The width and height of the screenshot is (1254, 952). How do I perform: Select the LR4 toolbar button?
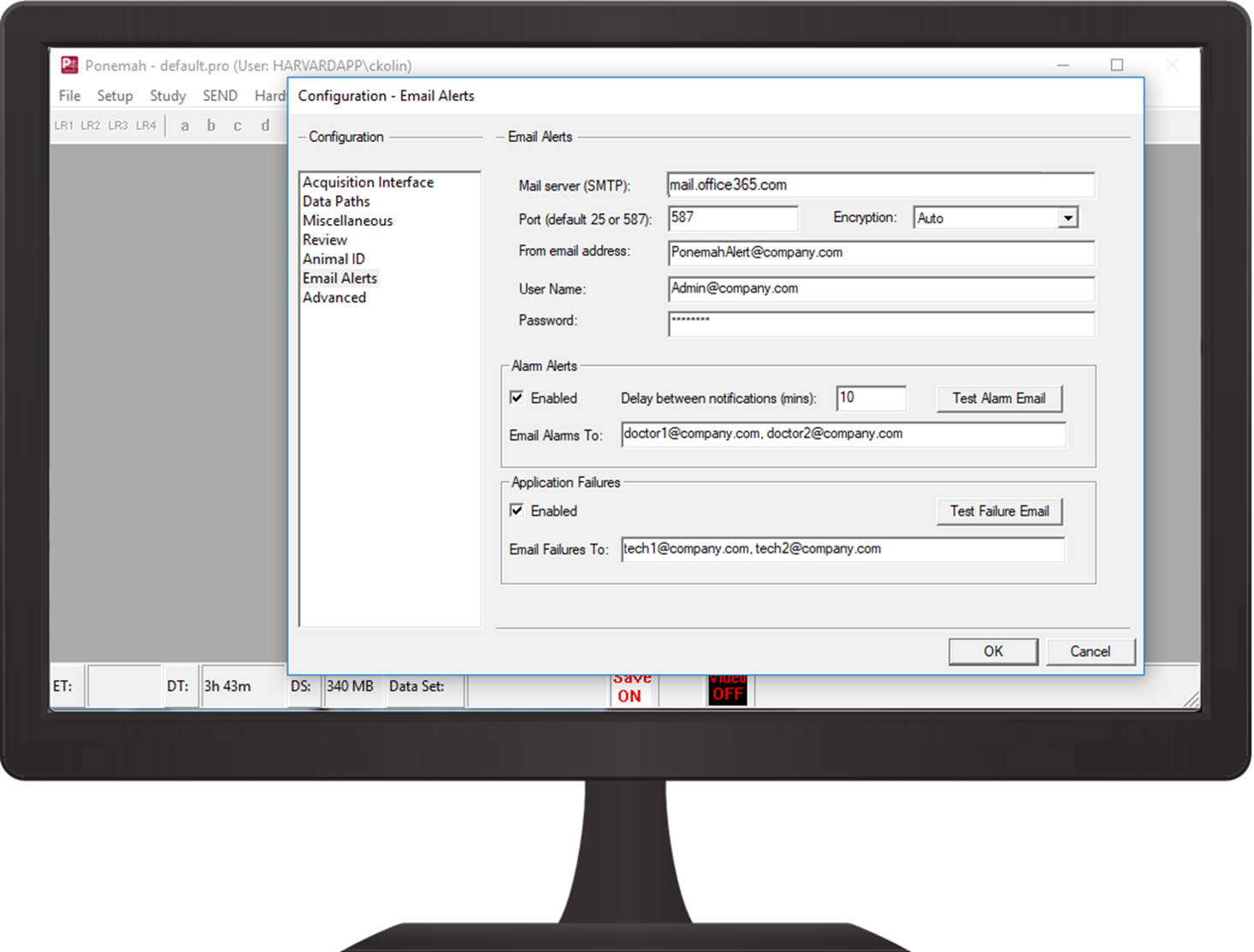coord(146,126)
